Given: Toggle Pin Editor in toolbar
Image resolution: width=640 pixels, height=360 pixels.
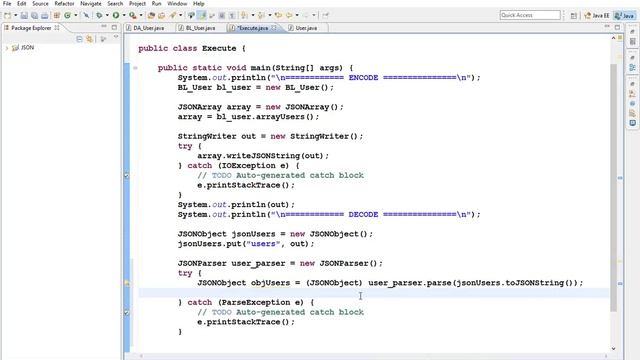Looking at the screenshot, I should click(x=325, y=16).
